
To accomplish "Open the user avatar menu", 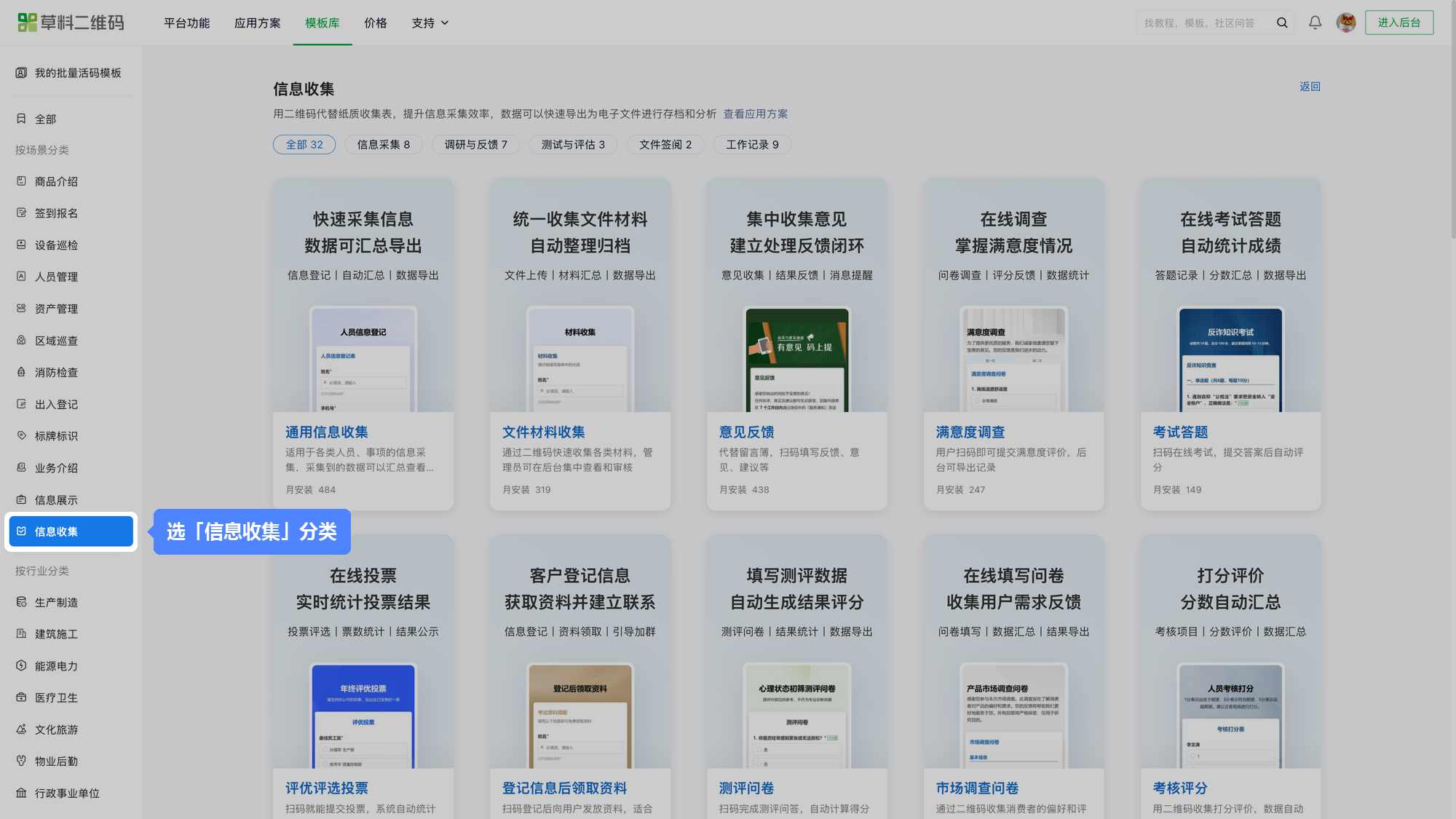I will click(x=1346, y=23).
